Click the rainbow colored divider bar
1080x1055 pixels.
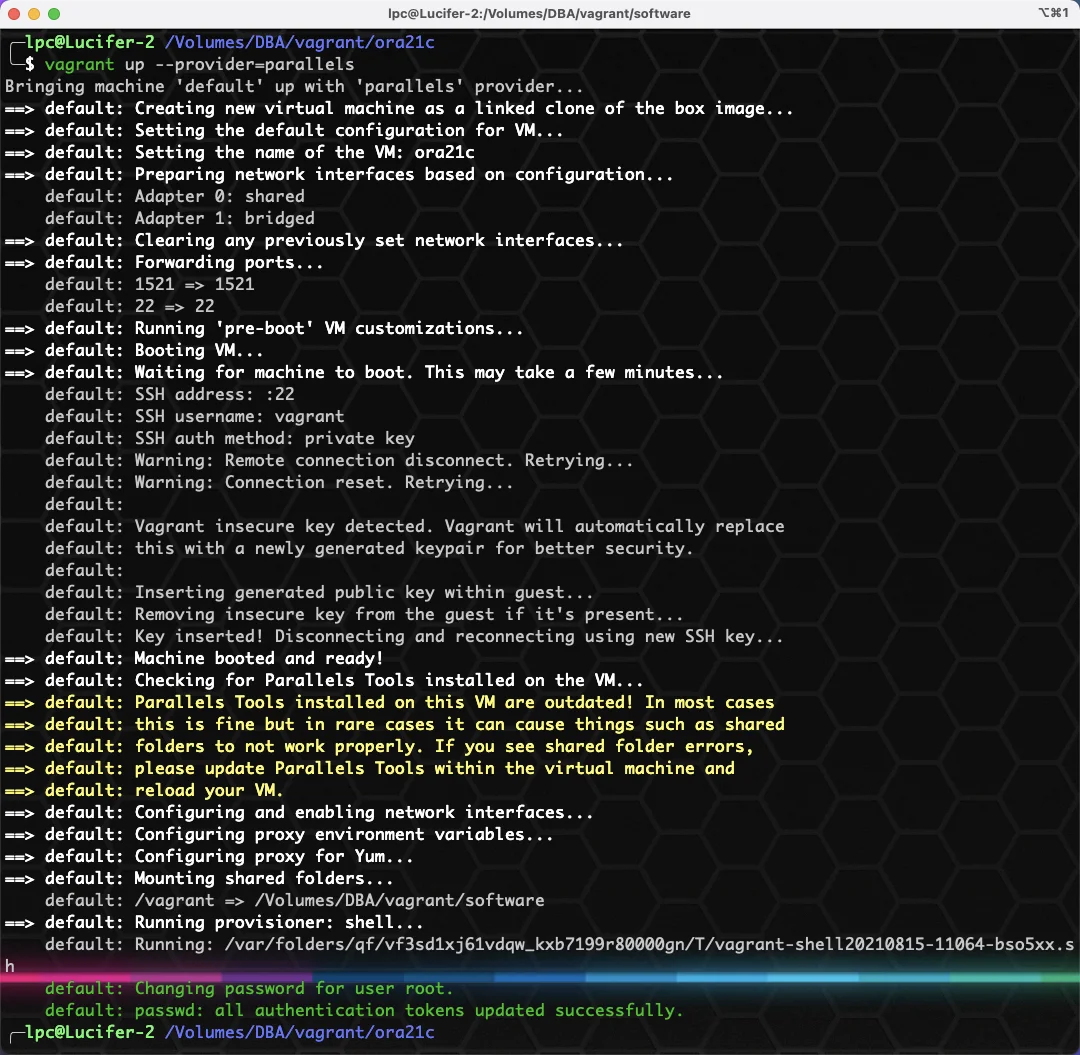coord(540,977)
